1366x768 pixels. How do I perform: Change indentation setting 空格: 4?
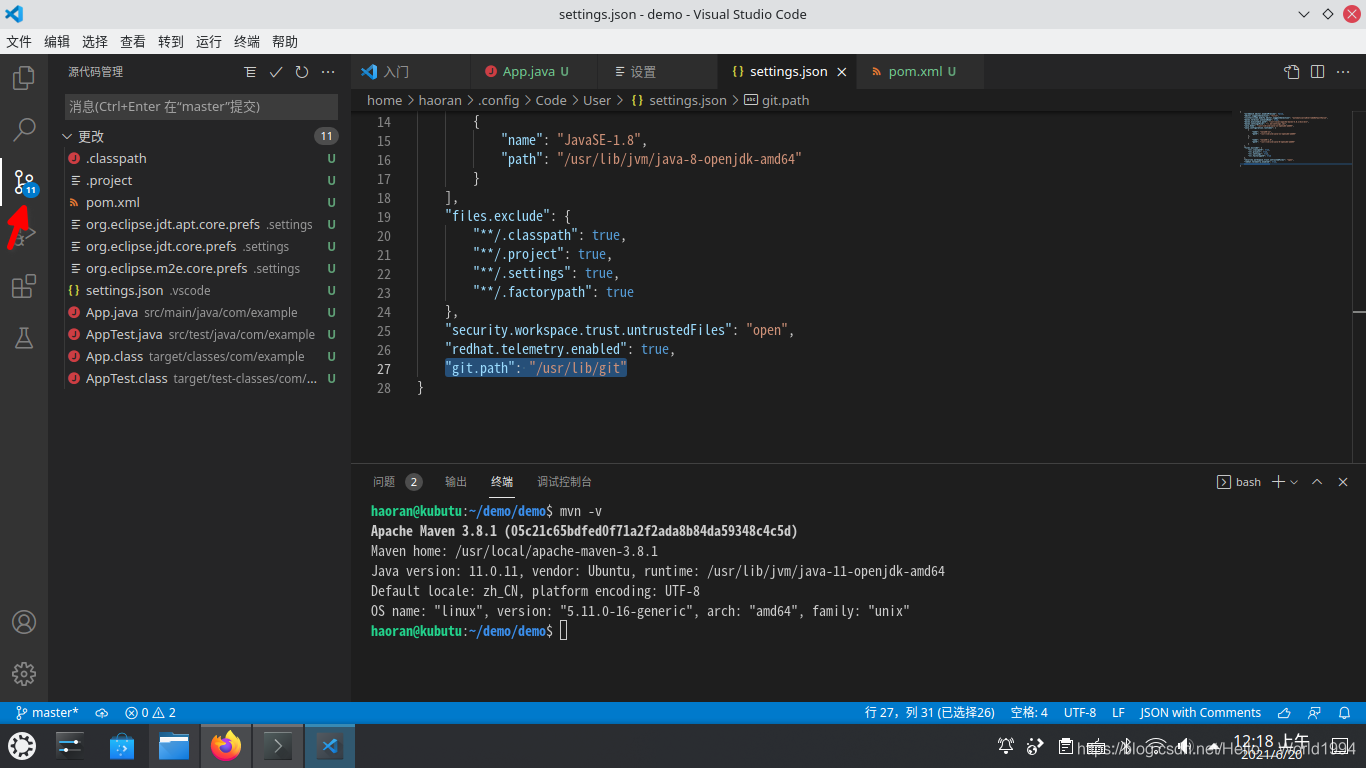1029,713
